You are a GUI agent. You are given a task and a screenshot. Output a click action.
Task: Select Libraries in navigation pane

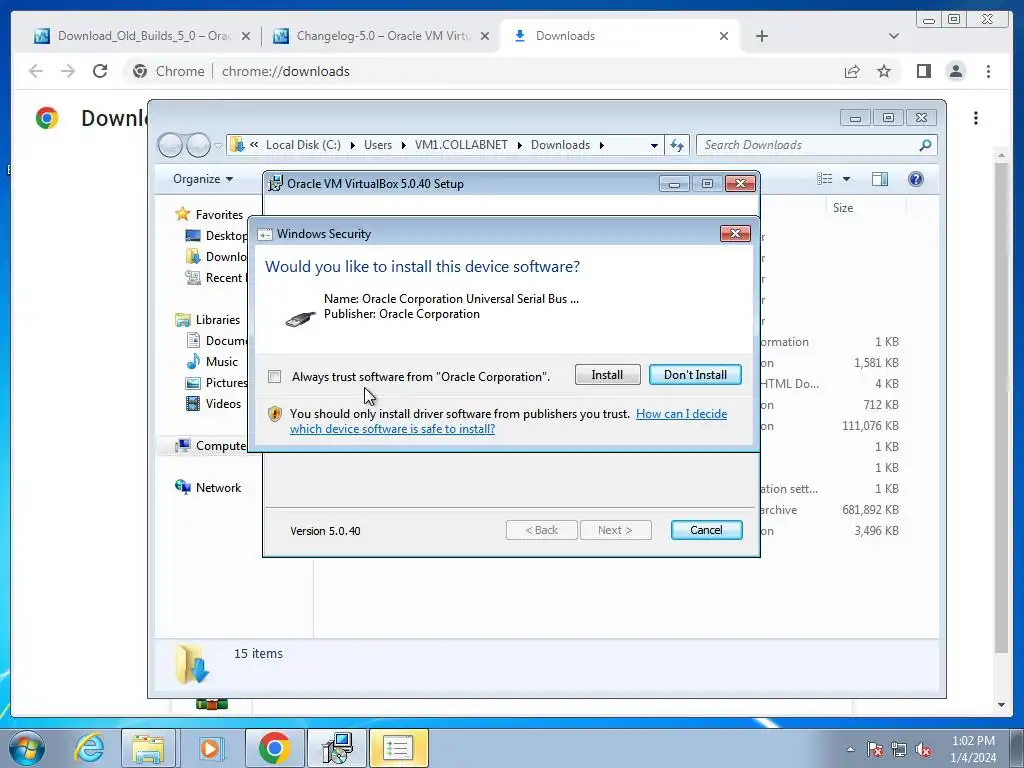pyautogui.click(x=217, y=320)
